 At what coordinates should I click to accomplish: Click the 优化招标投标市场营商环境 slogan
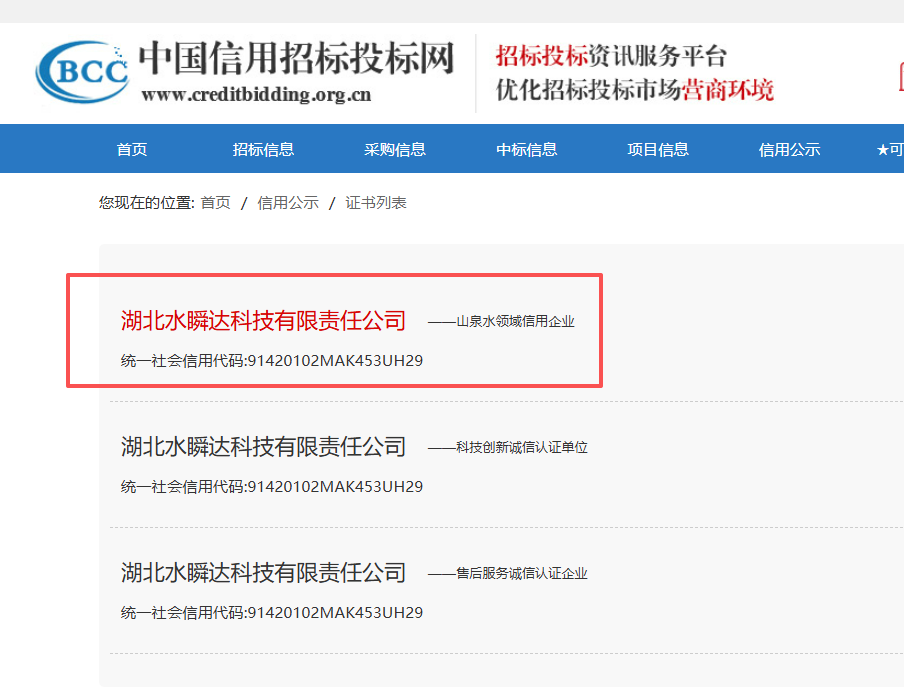pos(635,90)
